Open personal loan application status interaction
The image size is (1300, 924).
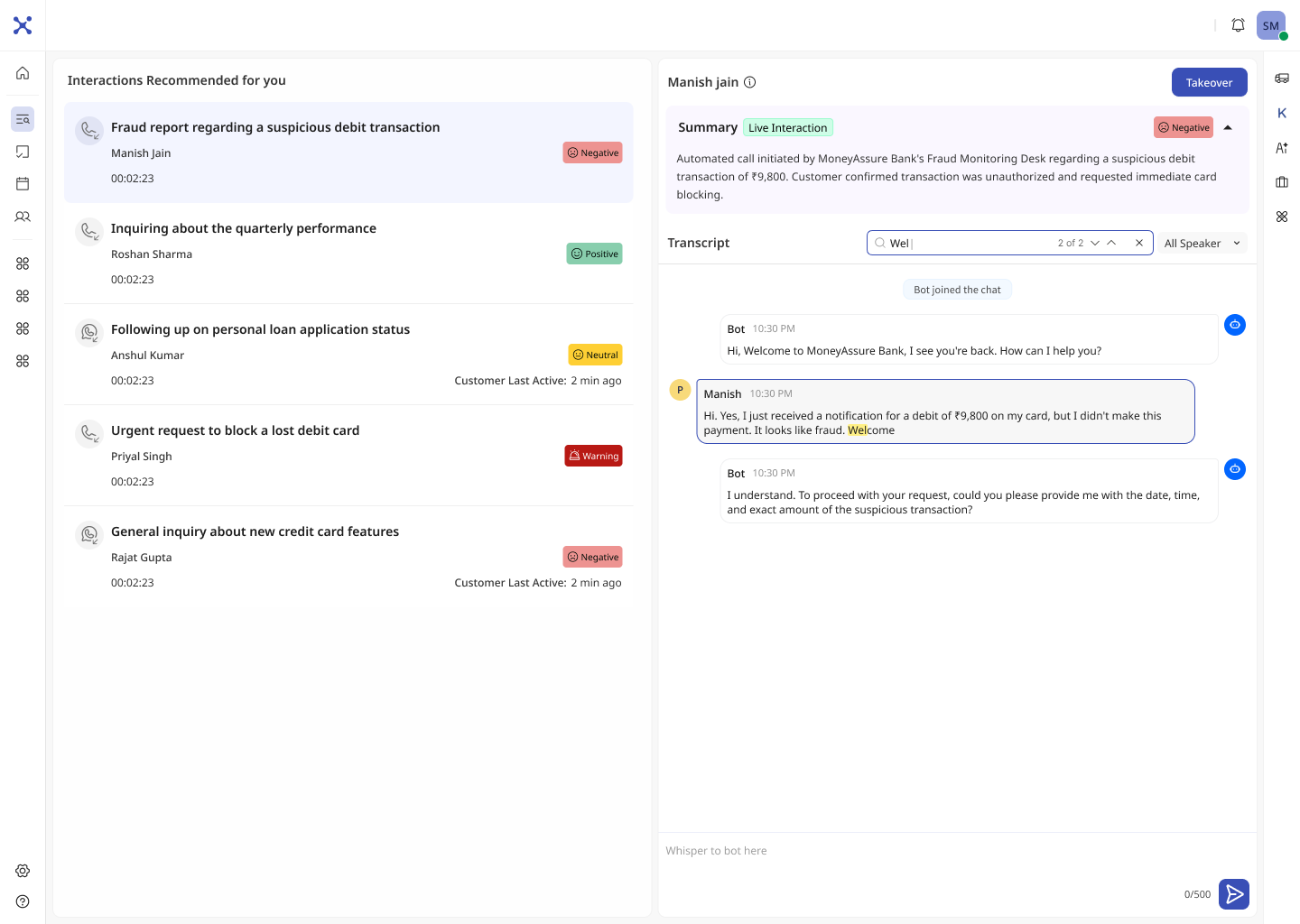348,355
